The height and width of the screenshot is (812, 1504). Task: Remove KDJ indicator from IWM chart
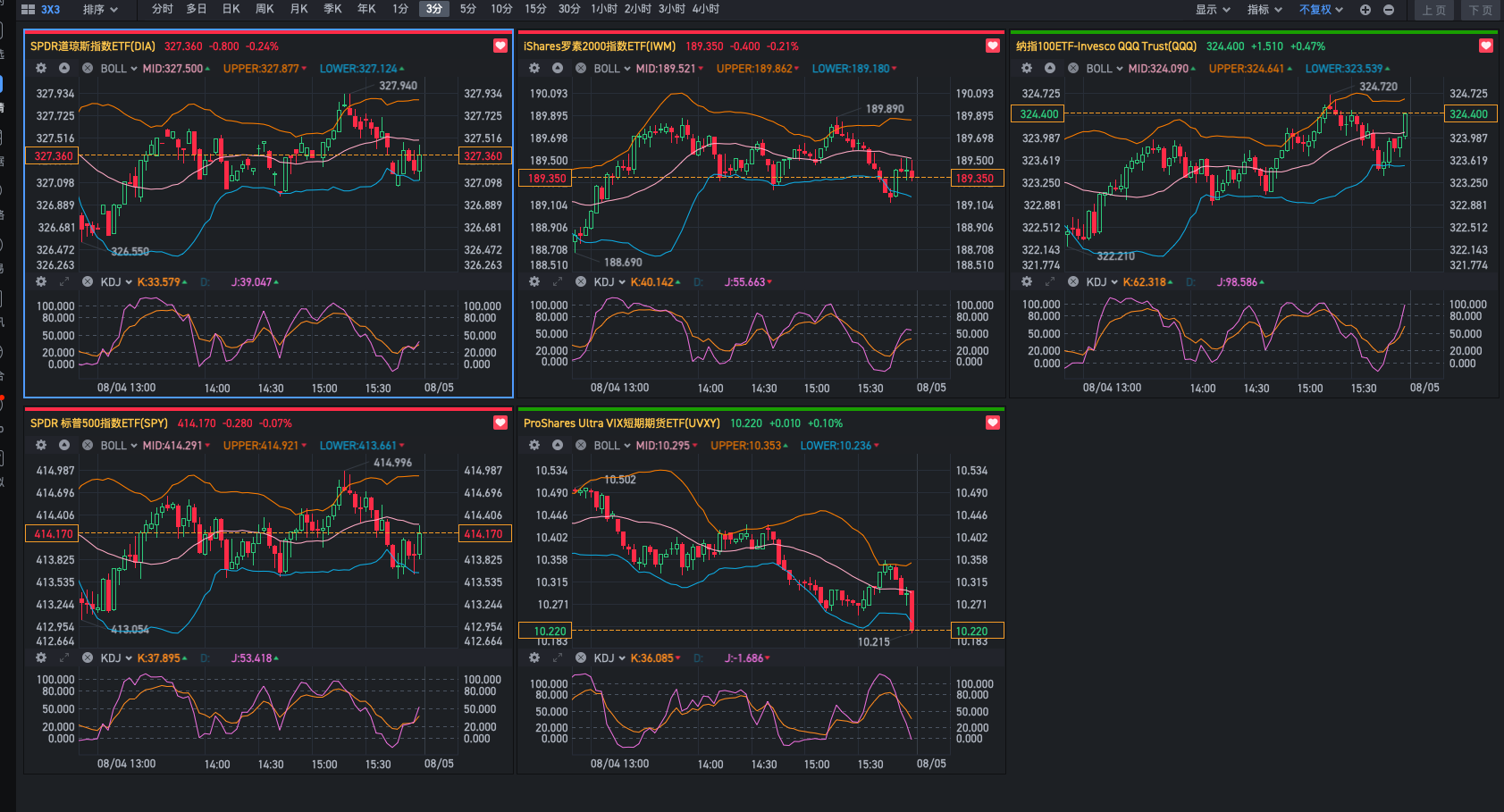581,282
